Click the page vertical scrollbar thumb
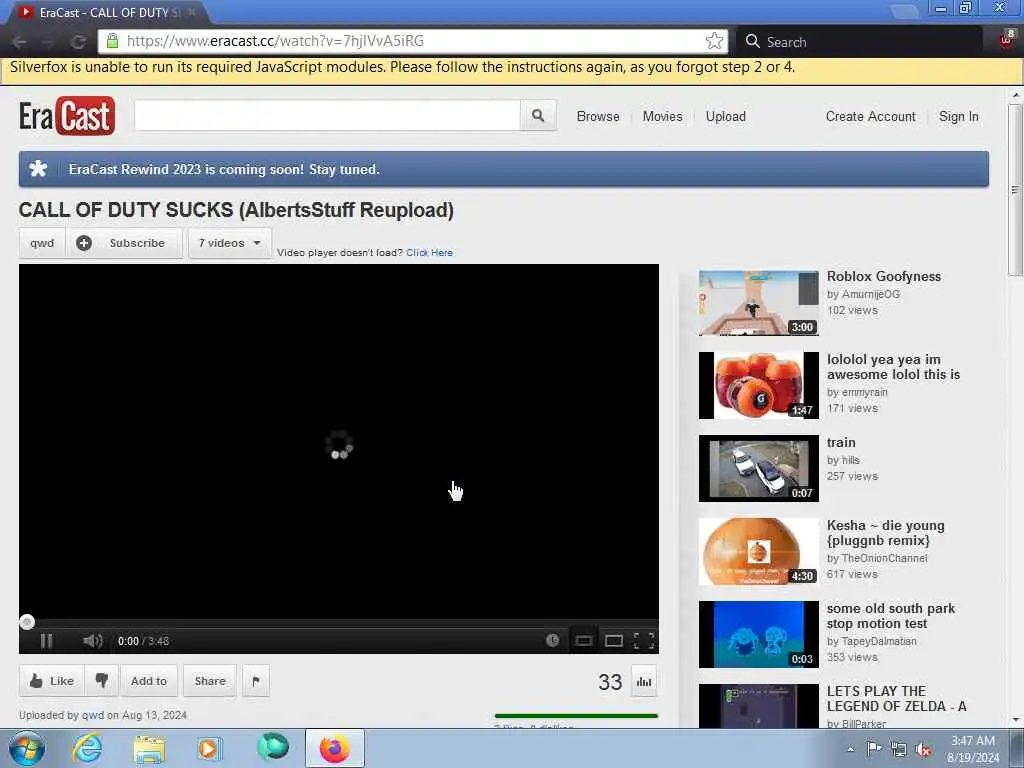1024x768 pixels. point(1015,189)
